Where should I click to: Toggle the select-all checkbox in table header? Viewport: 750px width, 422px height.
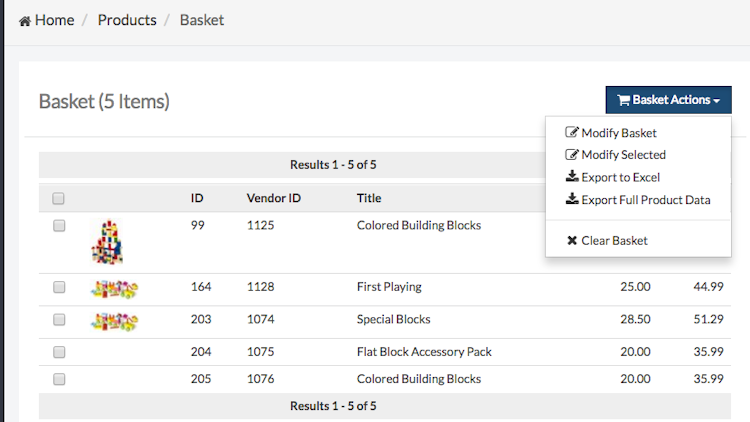click(x=59, y=198)
